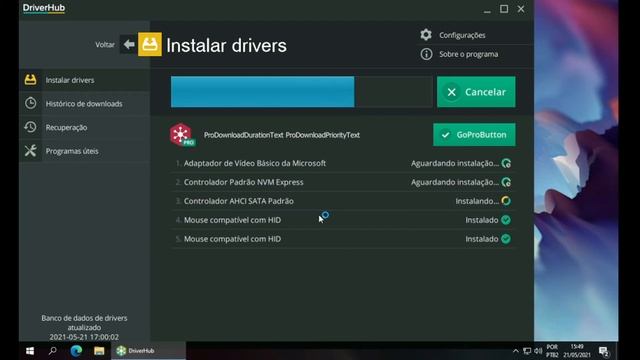The width and height of the screenshot is (640, 360).
Task: Open Programas úteis in the sidebar
Action: pyautogui.click(x=84, y=151)
